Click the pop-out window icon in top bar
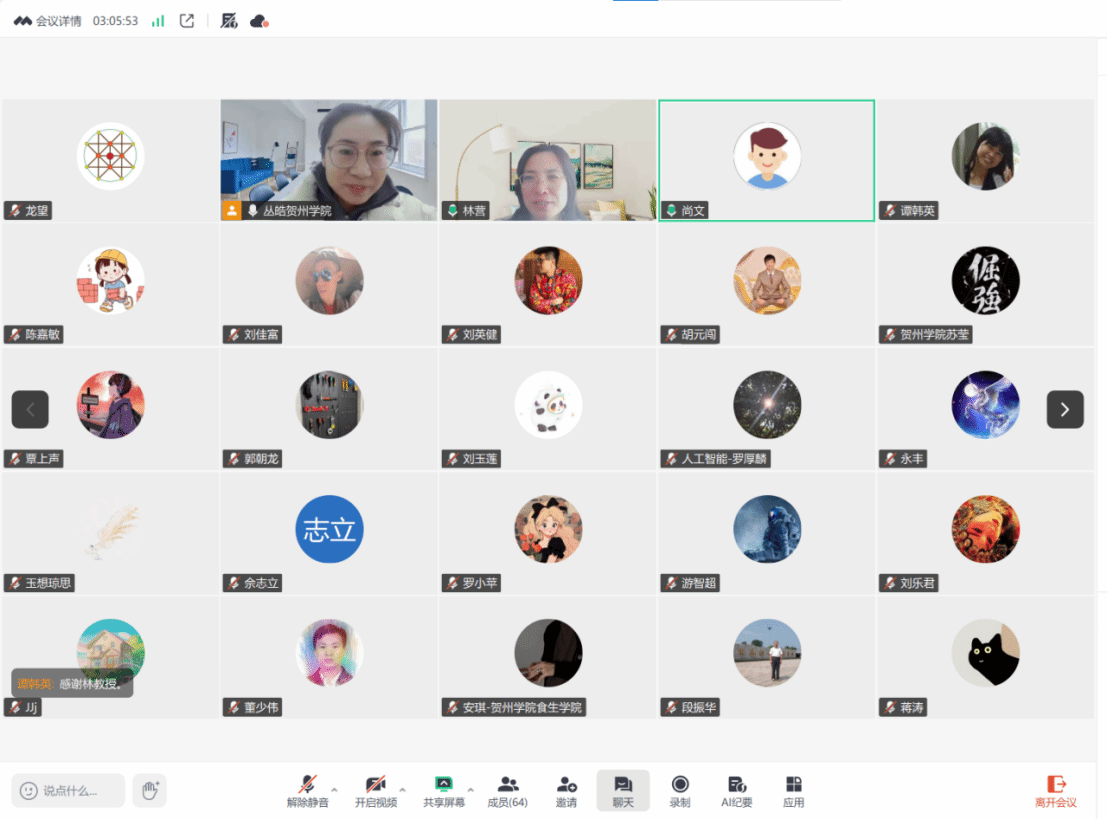This screenshot has width=1108, height=819. tap(187, 21)
